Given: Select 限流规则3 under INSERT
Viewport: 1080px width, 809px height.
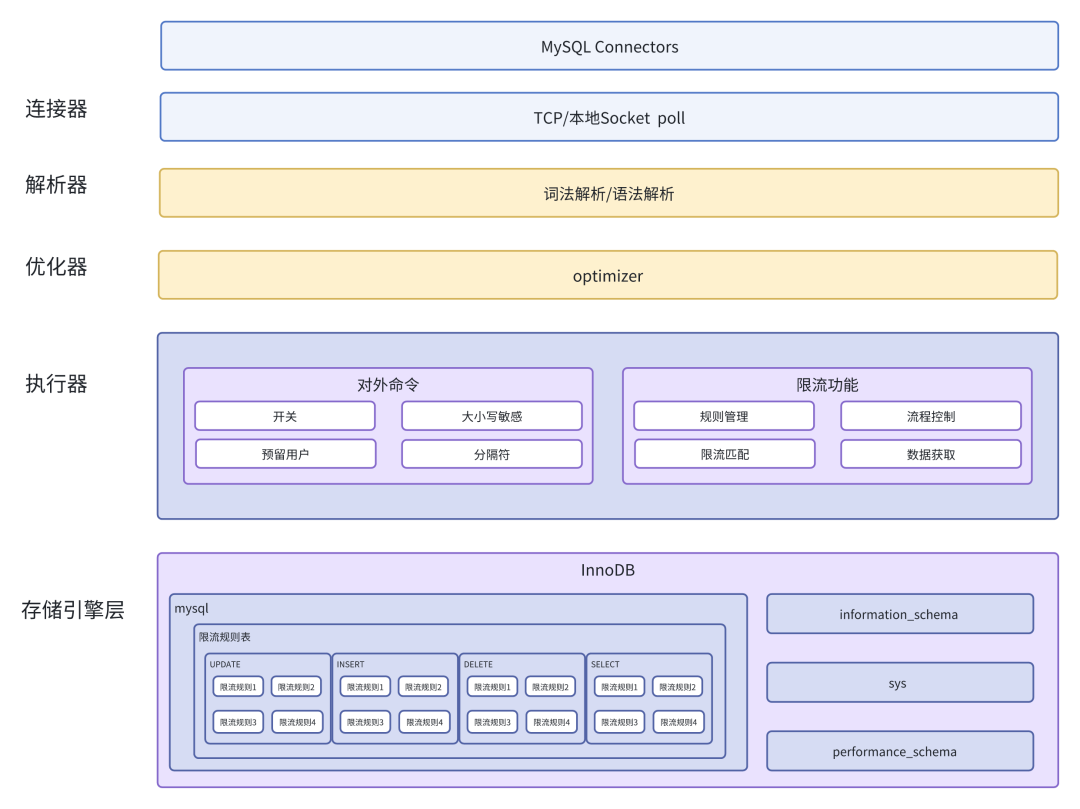Looking at the screenshot, I should pyautogui.click(x=365, y=722).
